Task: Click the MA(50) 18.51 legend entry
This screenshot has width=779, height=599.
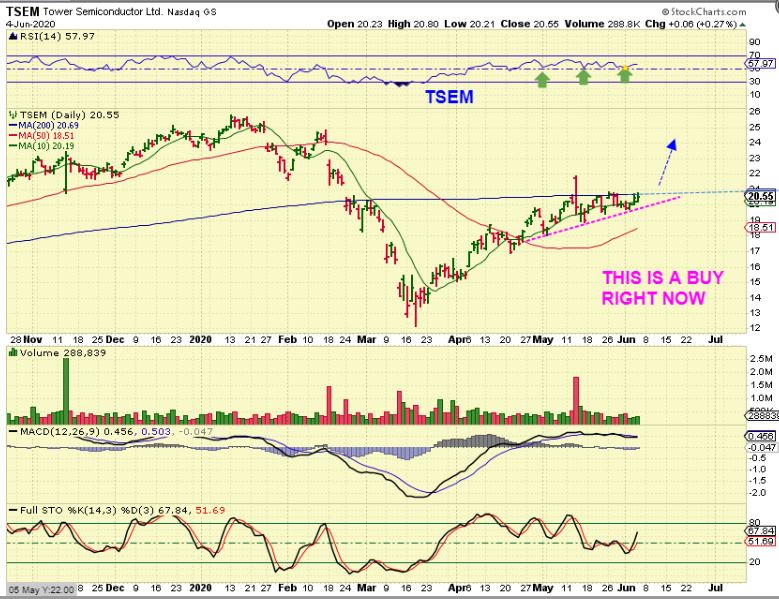Action: 41,136
